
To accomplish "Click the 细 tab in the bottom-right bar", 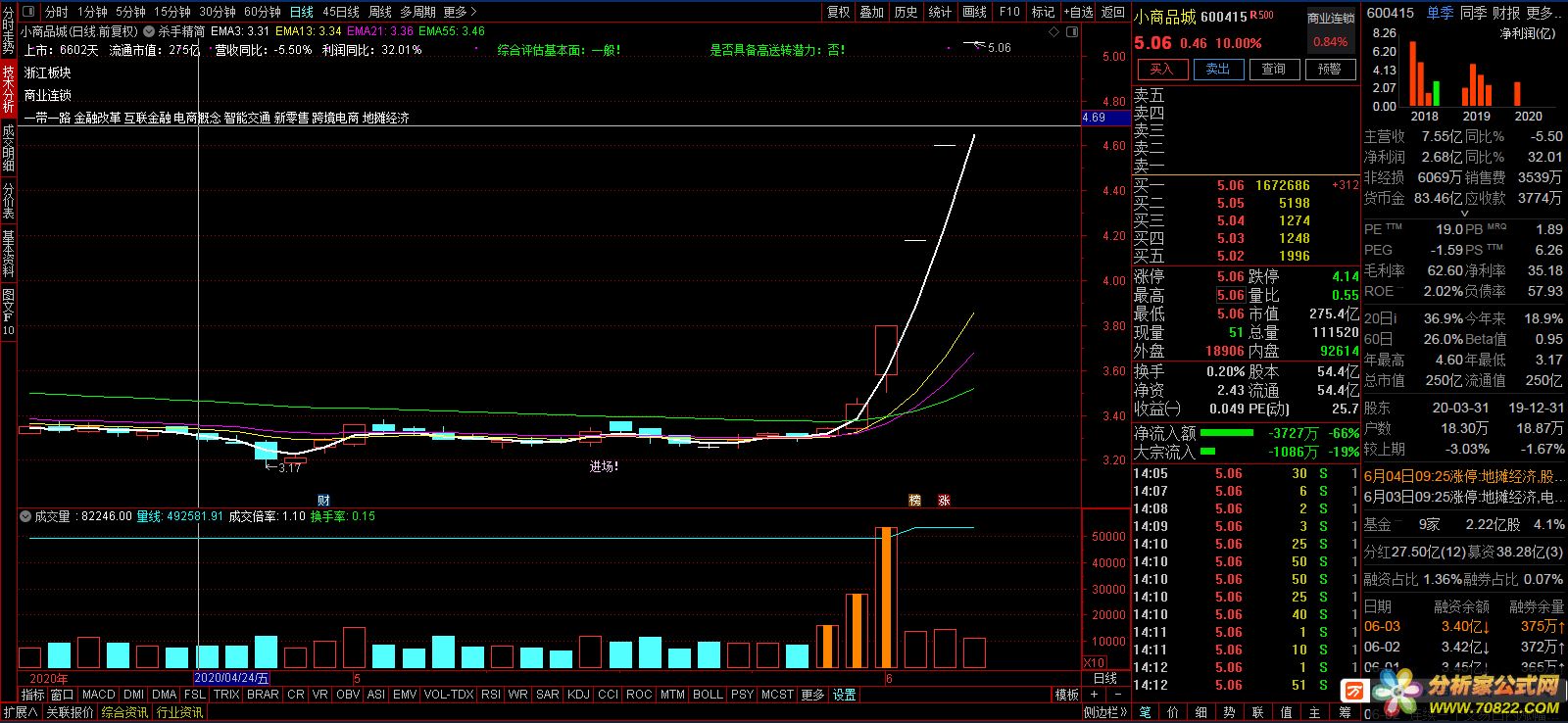I will (x=1201, y=712).
